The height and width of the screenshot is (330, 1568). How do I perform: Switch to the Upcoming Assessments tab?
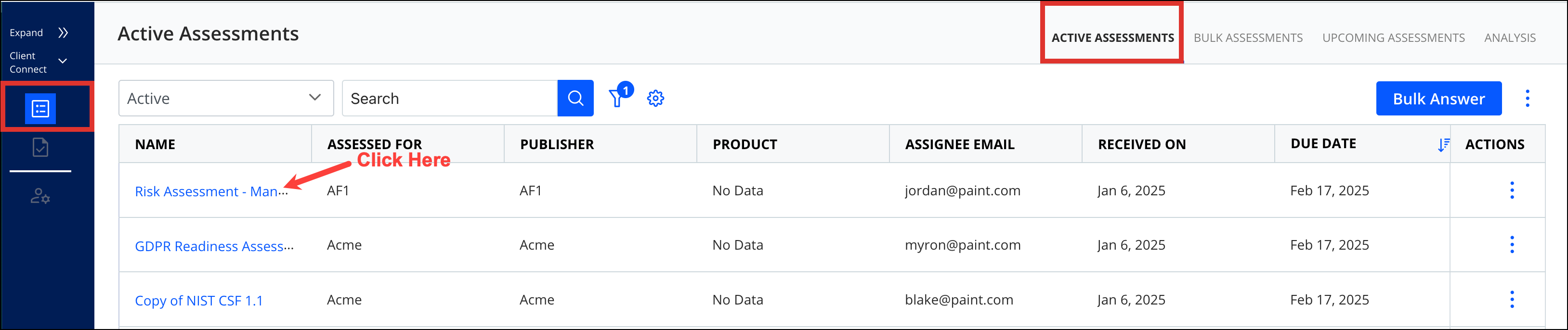tap(1393, 38)
